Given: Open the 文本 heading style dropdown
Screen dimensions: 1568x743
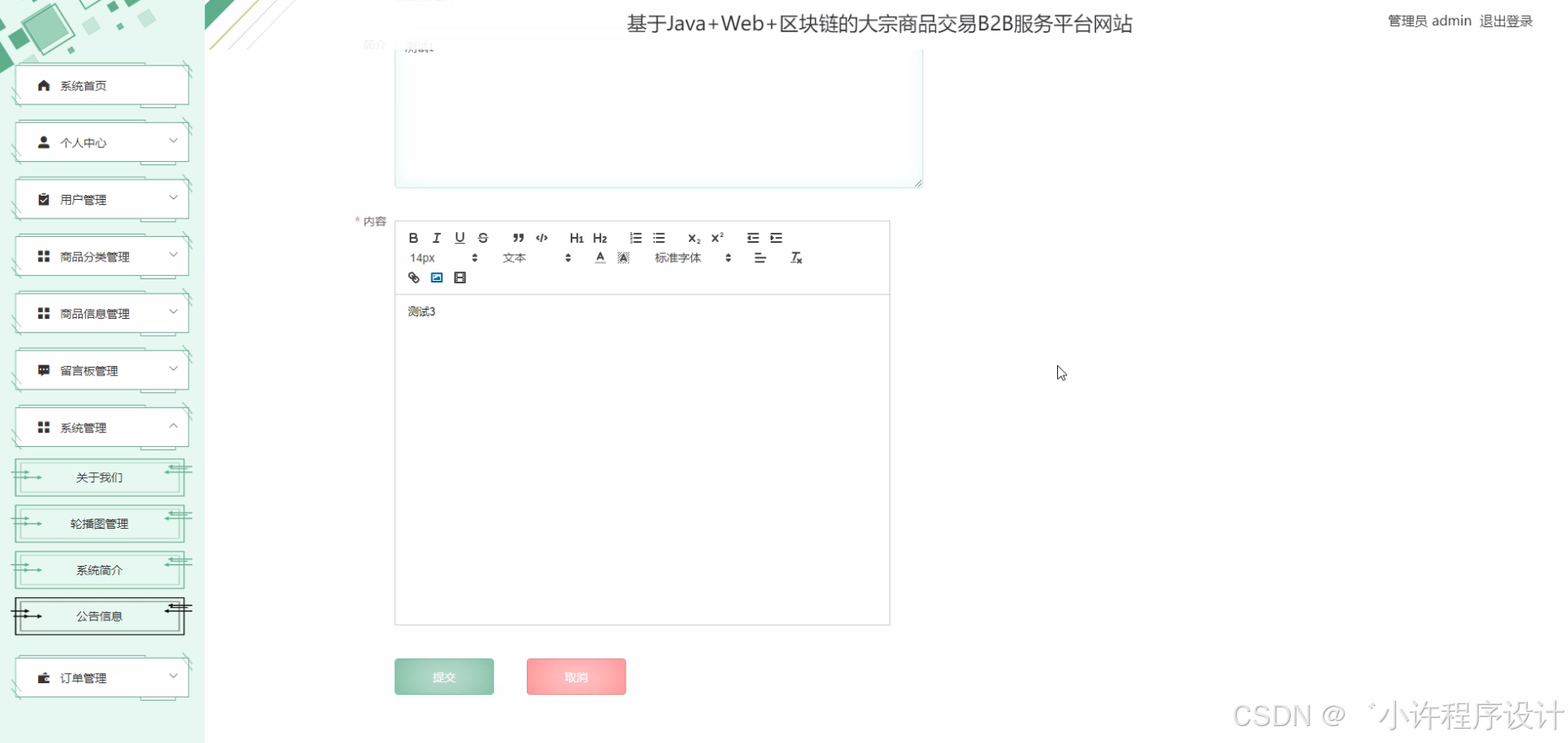Looking at the screenshot, I should [x=536, y=258].
